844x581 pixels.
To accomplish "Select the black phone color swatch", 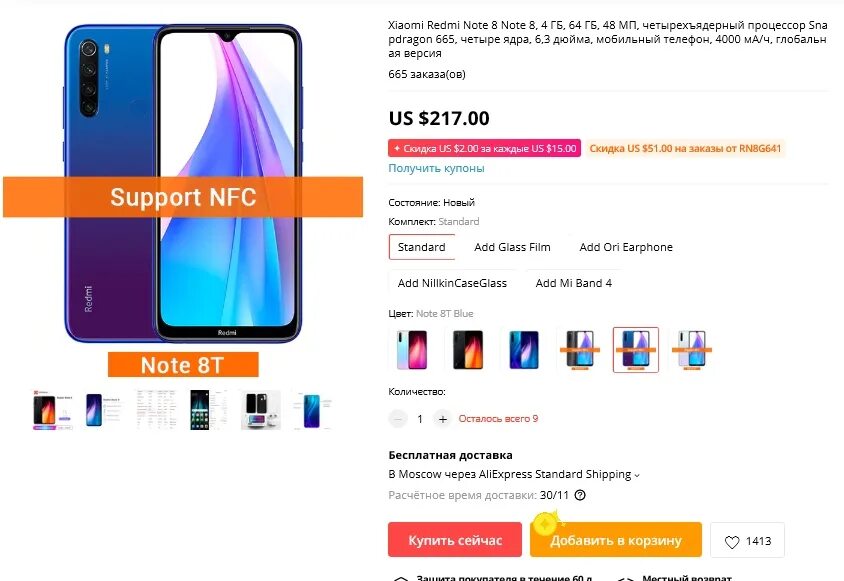I will click(468, 350).
